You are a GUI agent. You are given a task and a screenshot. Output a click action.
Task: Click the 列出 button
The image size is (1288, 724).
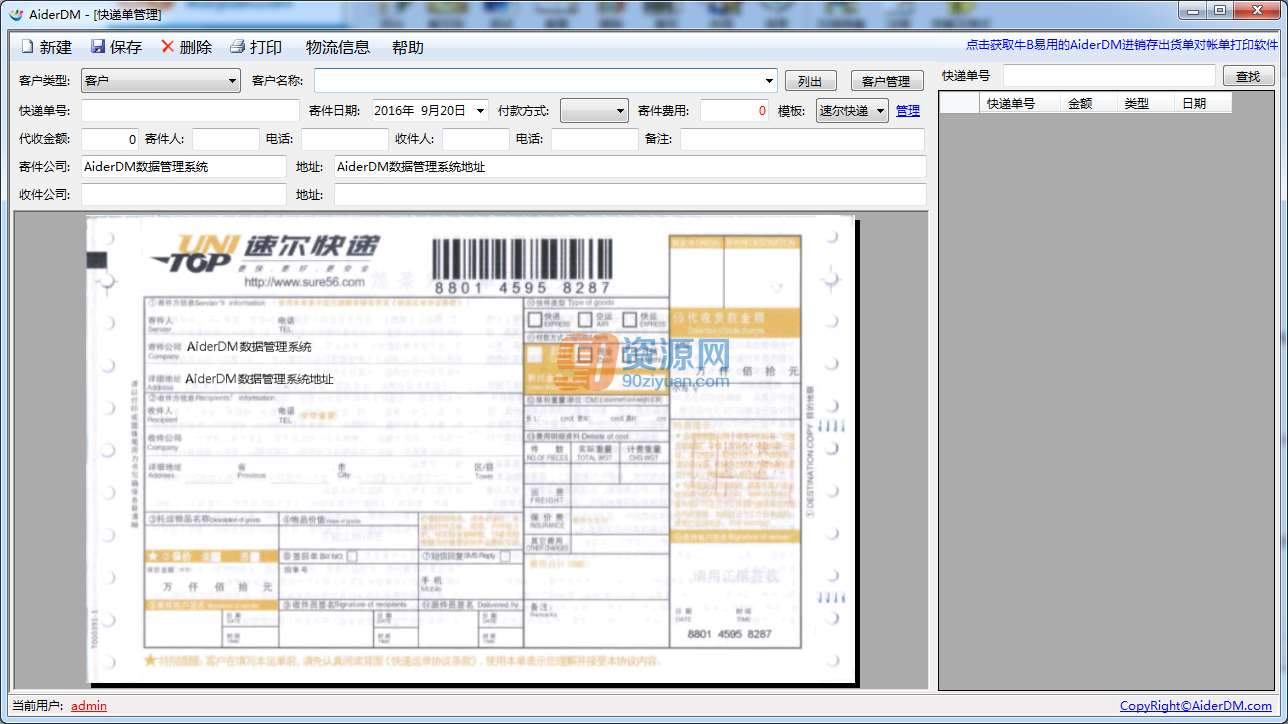[810, 81]
